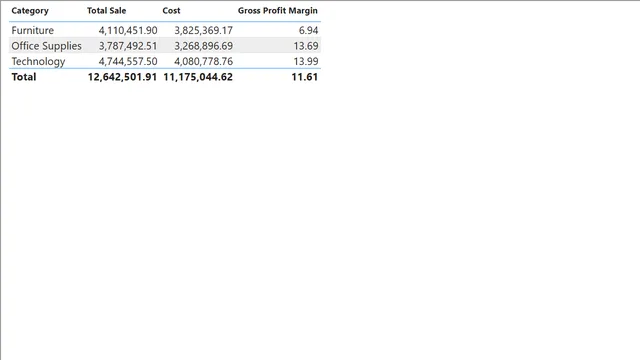Image resolution: width=640 pixels, height=360 pixels.
Task: Select the Office Supplies category cell
Action: coord(47,46)
